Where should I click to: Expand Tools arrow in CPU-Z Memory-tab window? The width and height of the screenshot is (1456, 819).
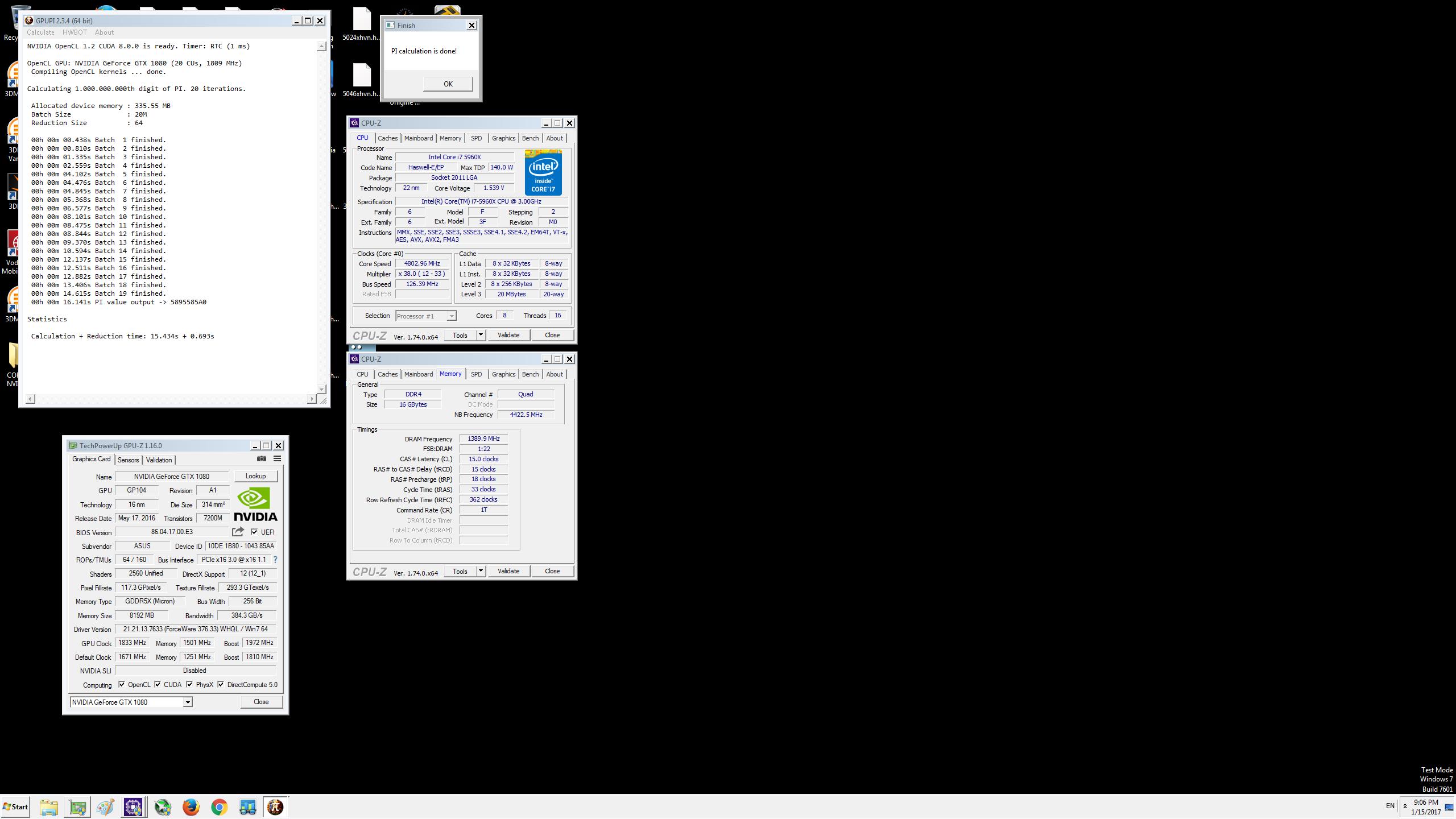481,571
